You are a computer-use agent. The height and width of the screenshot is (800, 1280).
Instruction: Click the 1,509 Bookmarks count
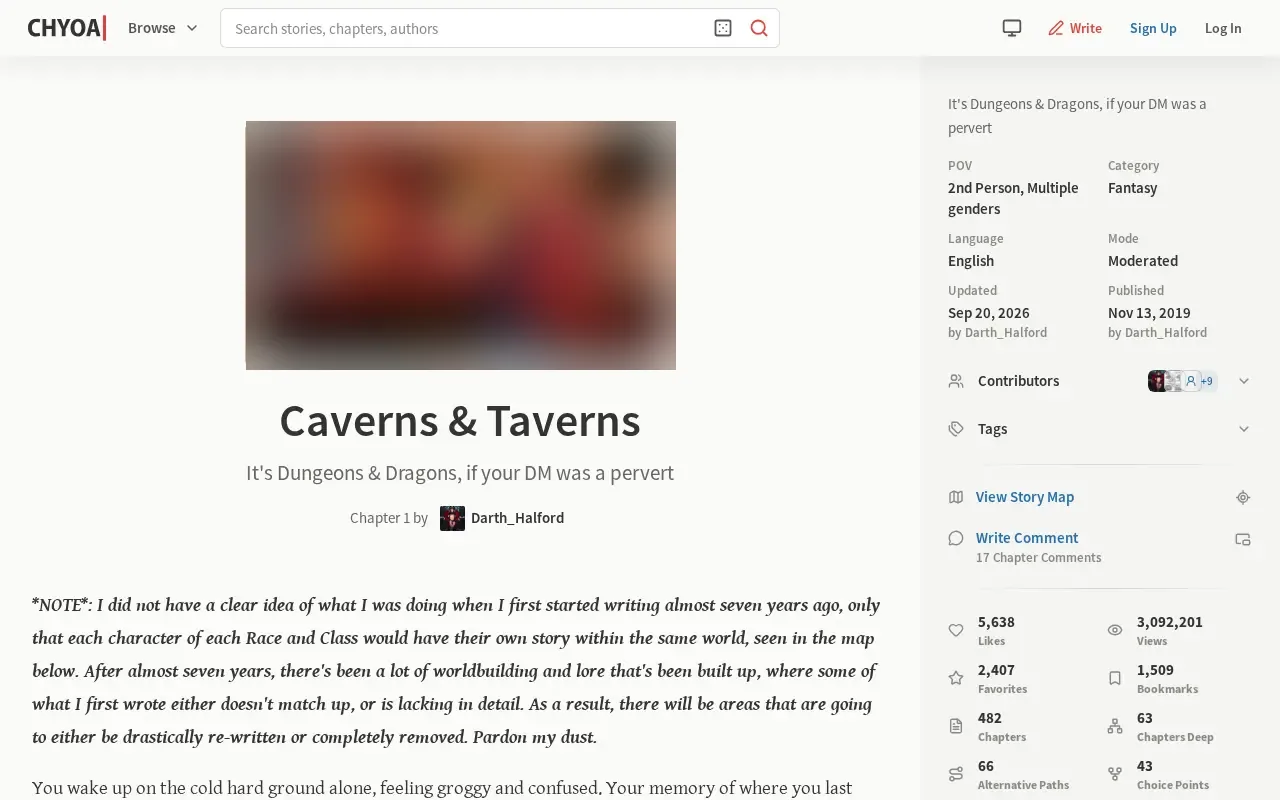pos(1155,670)
